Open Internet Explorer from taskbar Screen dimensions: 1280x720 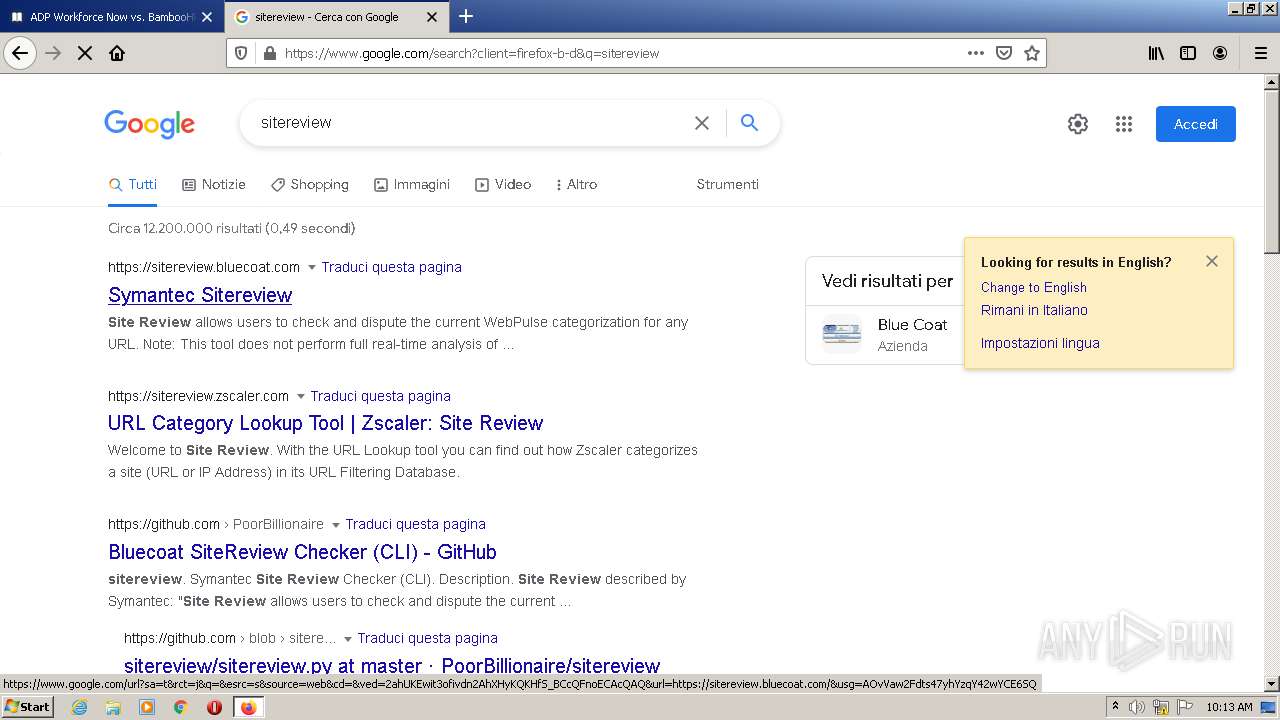tap(80, 707)
